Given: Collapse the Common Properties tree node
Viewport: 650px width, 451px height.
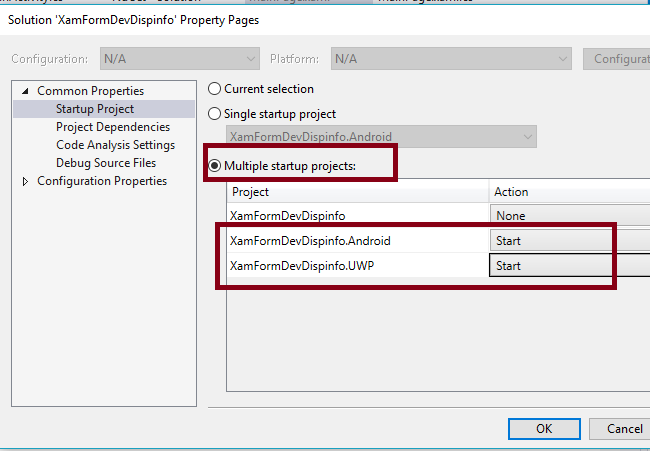Looking at the screenshot, I should (26, 91).
